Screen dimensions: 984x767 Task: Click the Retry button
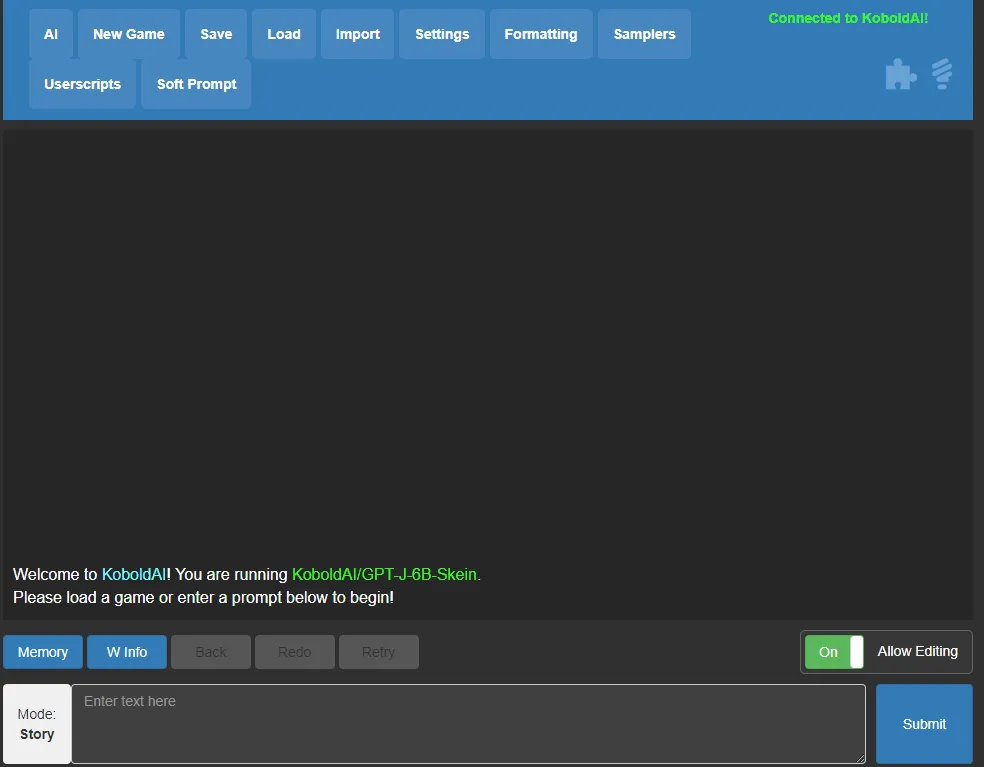point(378,652)
